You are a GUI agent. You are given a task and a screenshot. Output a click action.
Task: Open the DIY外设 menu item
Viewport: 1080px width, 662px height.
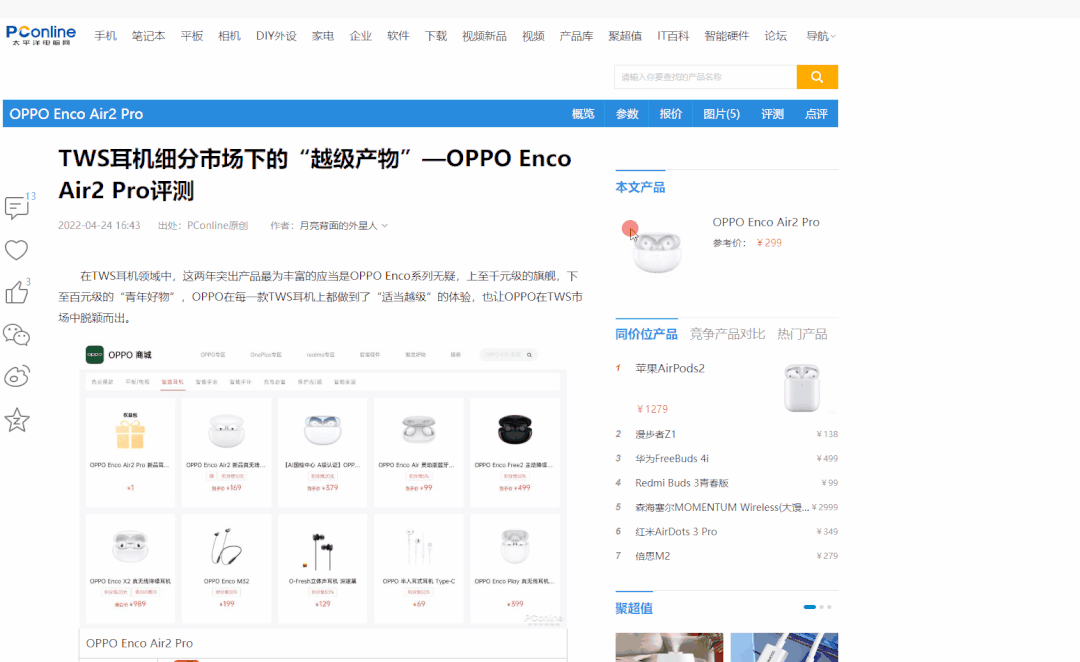point(276,36)
